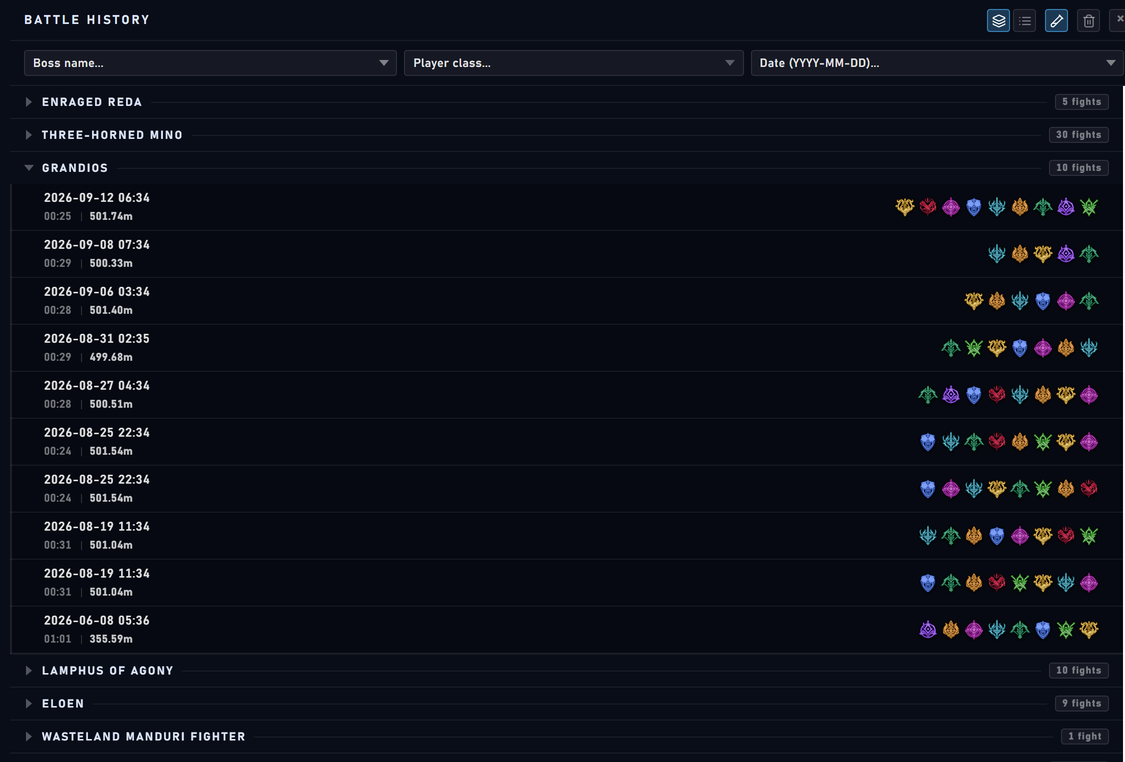Screen dimensions: 1125x762
Task: Select purple class icon in 2026-09-08 07:34 fight
Action: click(x=1066, y=254)
